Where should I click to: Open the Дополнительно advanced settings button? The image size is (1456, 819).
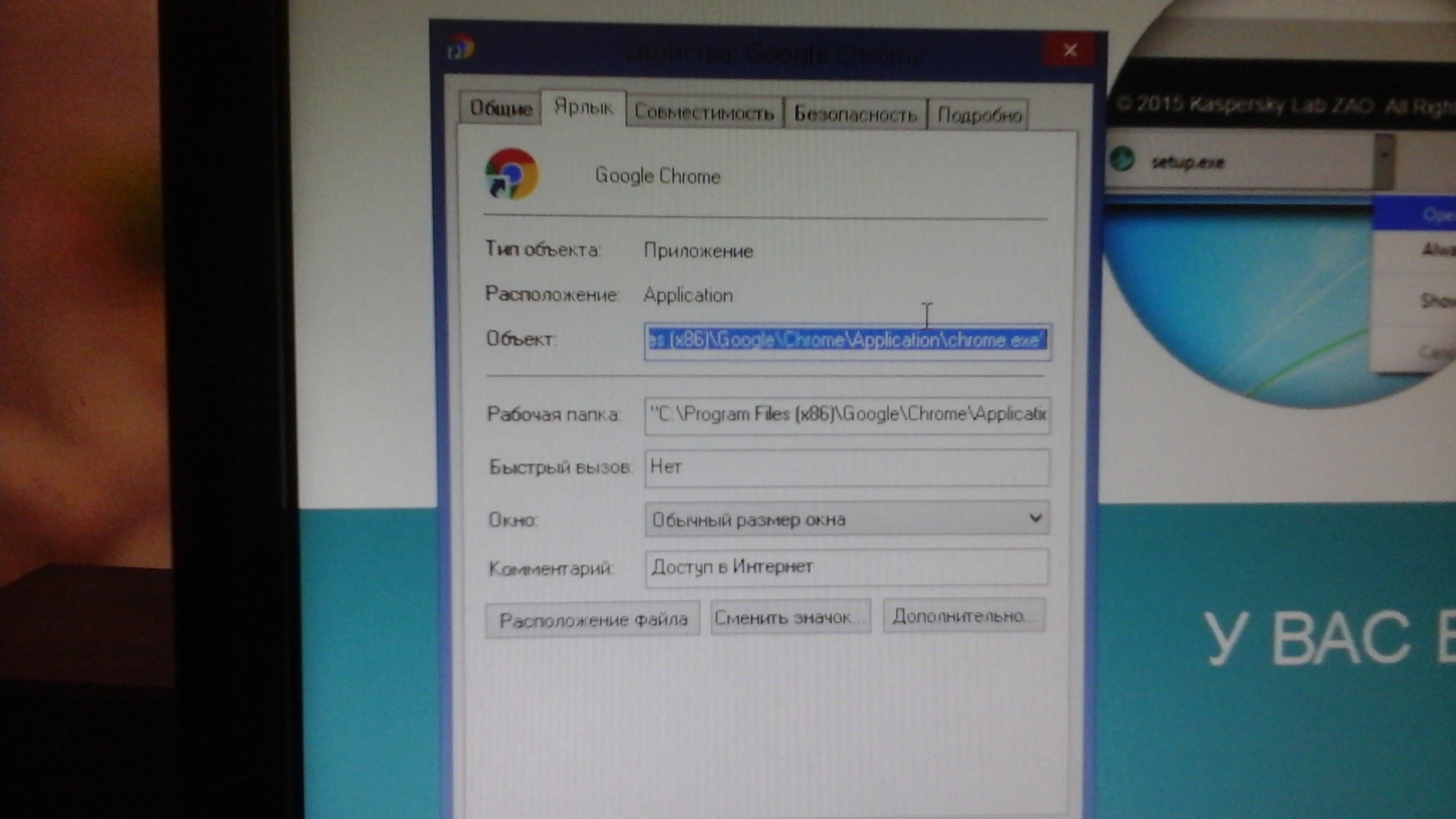coord(963,616)
